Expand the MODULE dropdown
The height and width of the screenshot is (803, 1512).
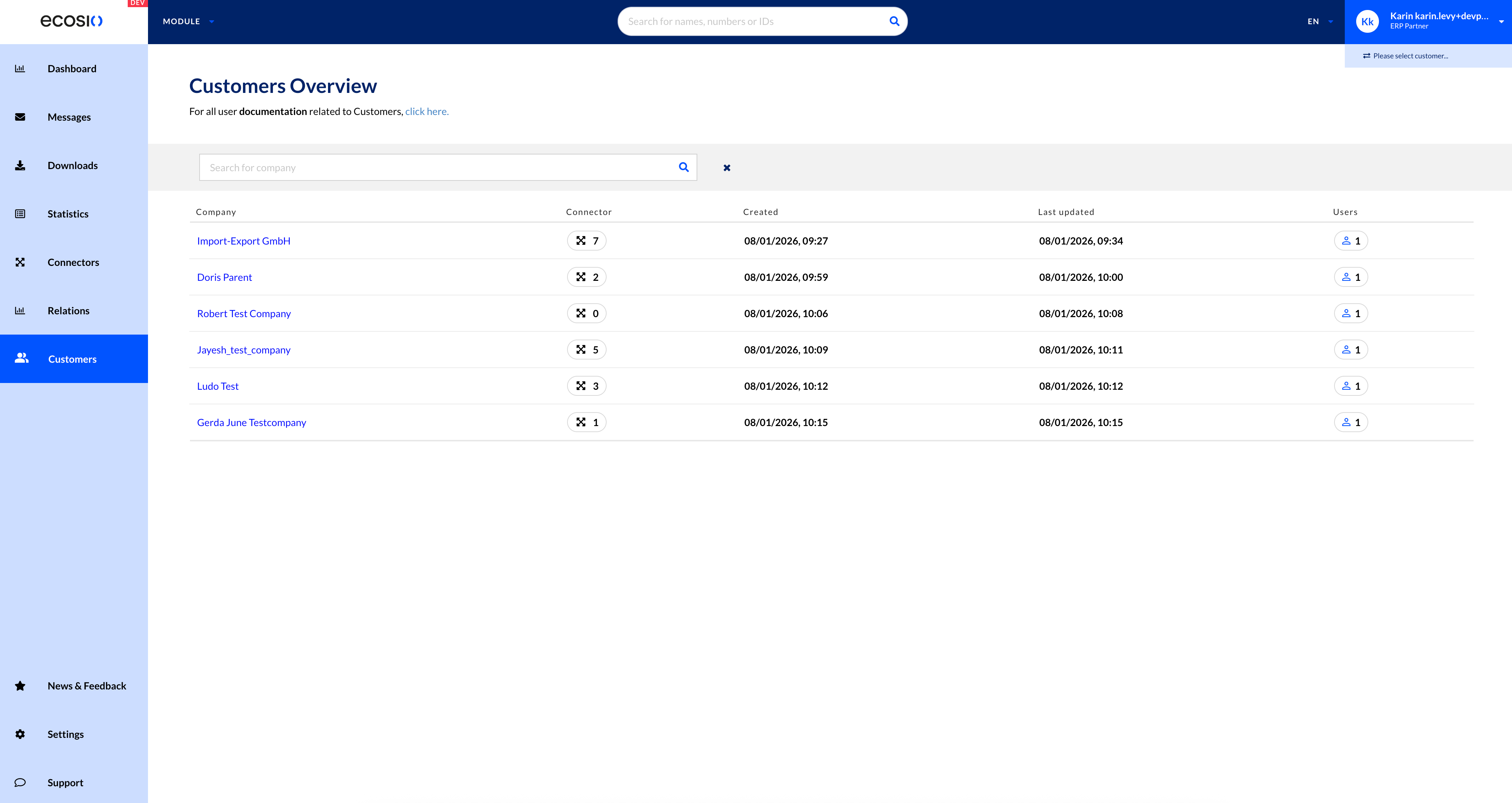pos(188,22)
